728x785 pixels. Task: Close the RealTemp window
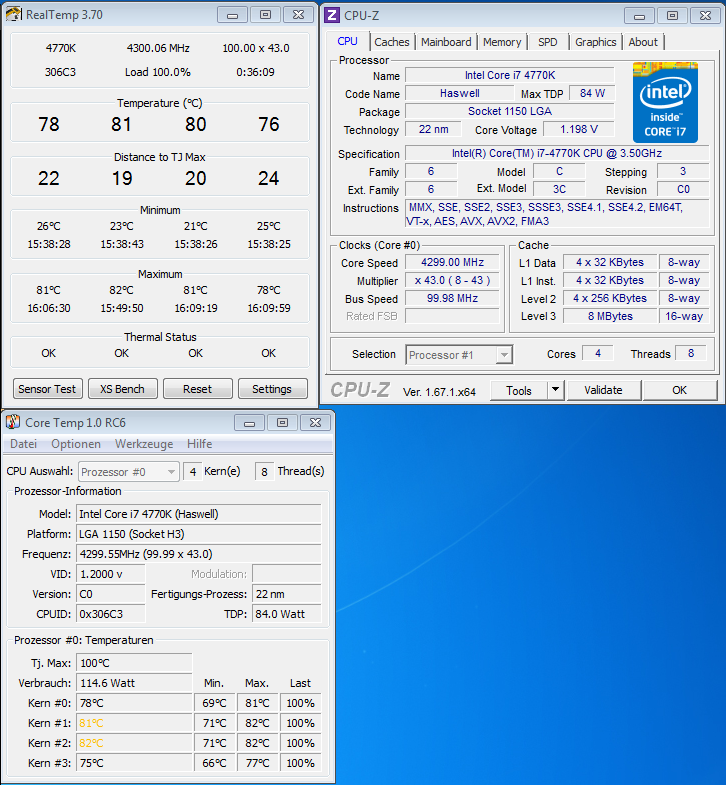click(298, 15)
